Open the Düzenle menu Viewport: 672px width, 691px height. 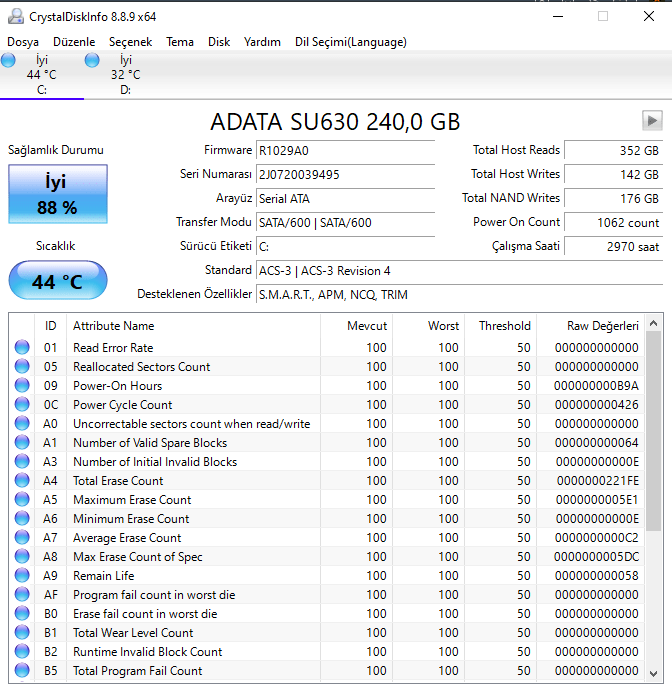[x=74, y=42]
